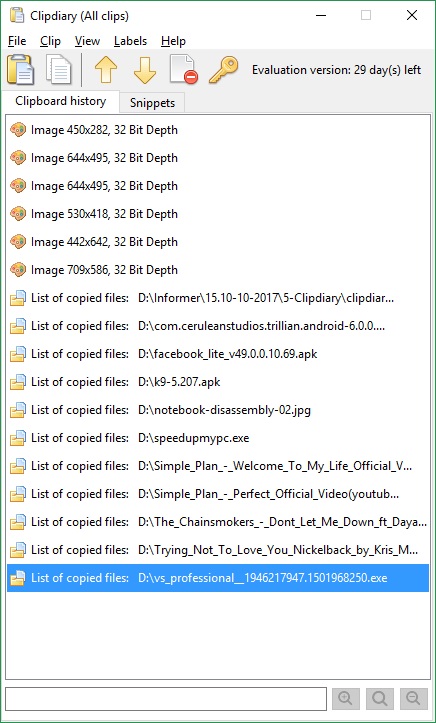Click folder icon of notebook-disassembly-02.jpg row
The height and width of the screenshot is (723, 436).
coord(18,409)
